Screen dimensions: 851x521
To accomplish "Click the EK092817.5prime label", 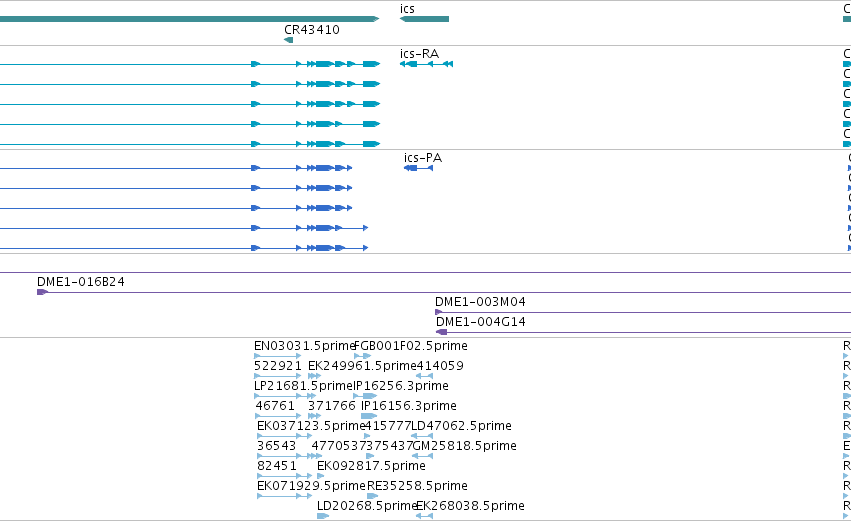I will [x=371, y=466].
